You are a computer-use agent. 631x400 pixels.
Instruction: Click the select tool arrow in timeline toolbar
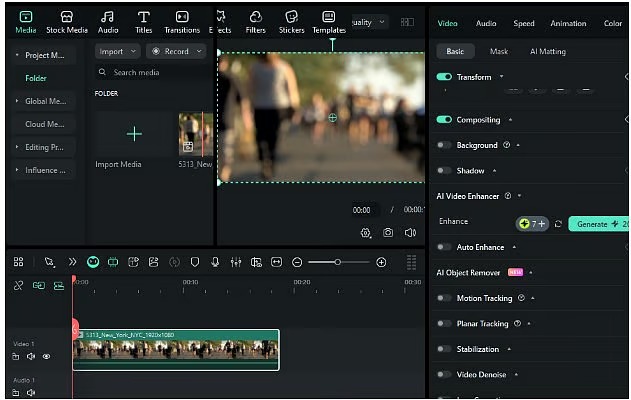pyautogui.click(x=49, y=262)
